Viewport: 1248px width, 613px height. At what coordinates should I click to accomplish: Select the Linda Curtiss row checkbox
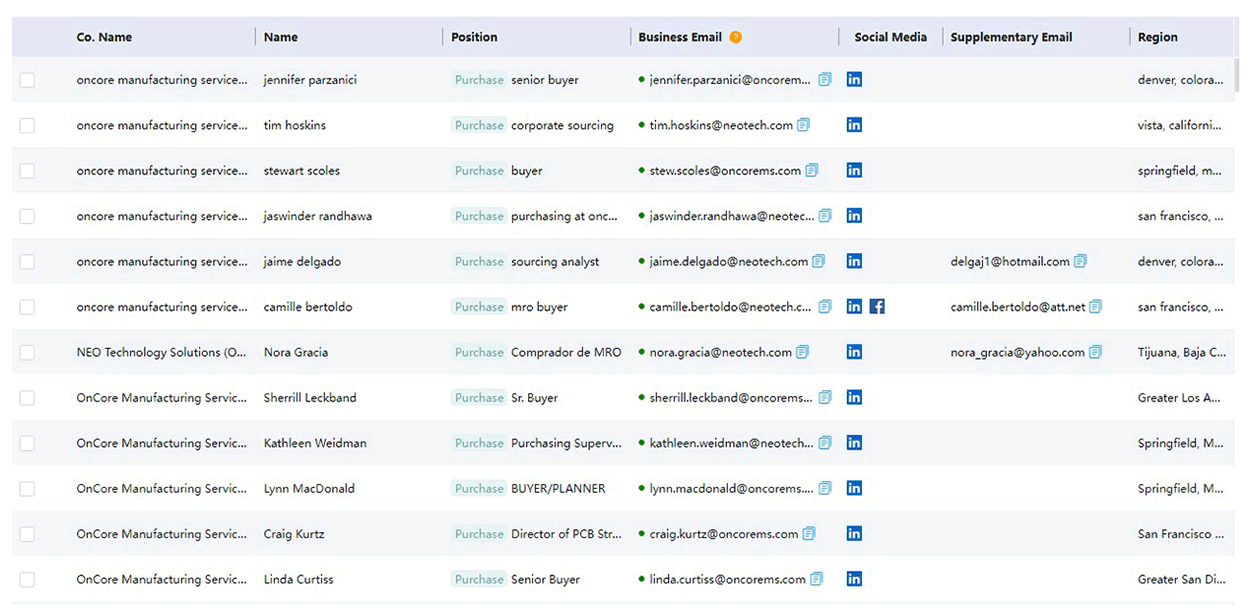click(x=27, y=579)
